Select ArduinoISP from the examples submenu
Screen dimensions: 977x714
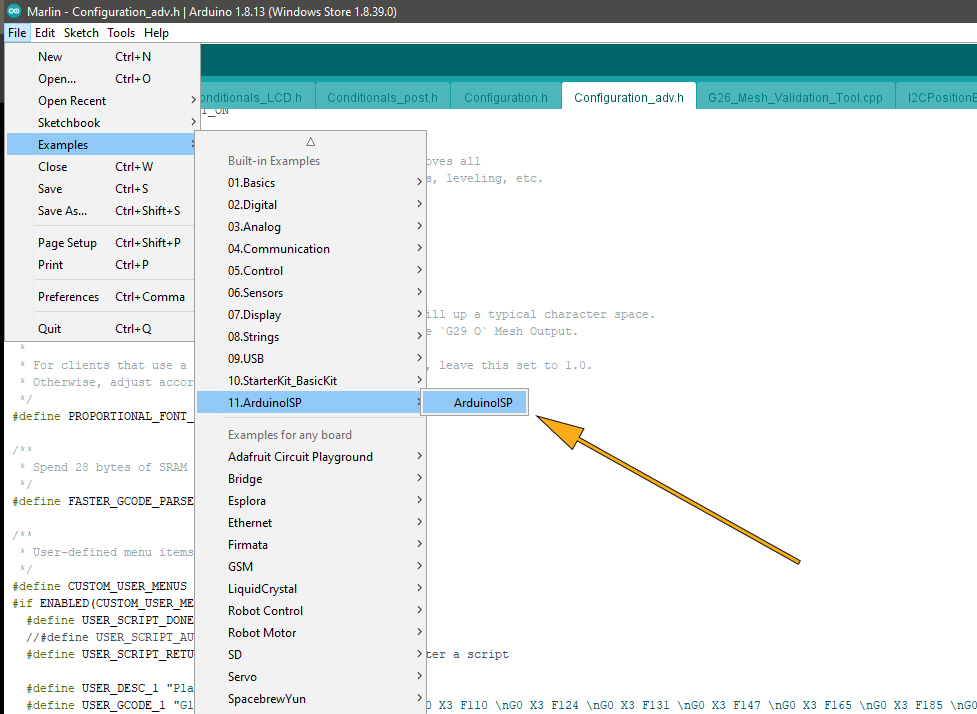click(x=474, y=402)
